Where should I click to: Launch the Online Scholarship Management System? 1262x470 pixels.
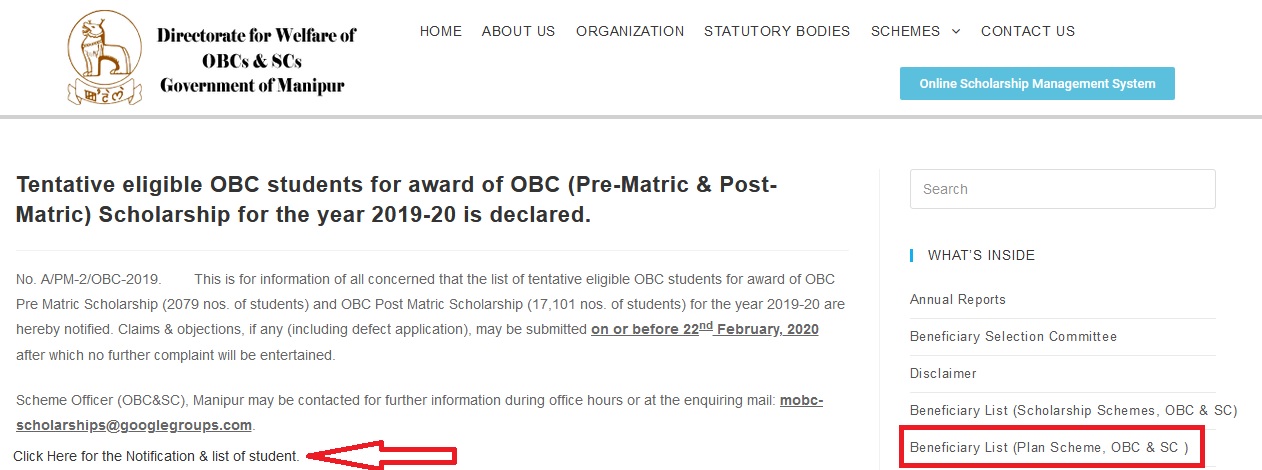(1037, 84)
